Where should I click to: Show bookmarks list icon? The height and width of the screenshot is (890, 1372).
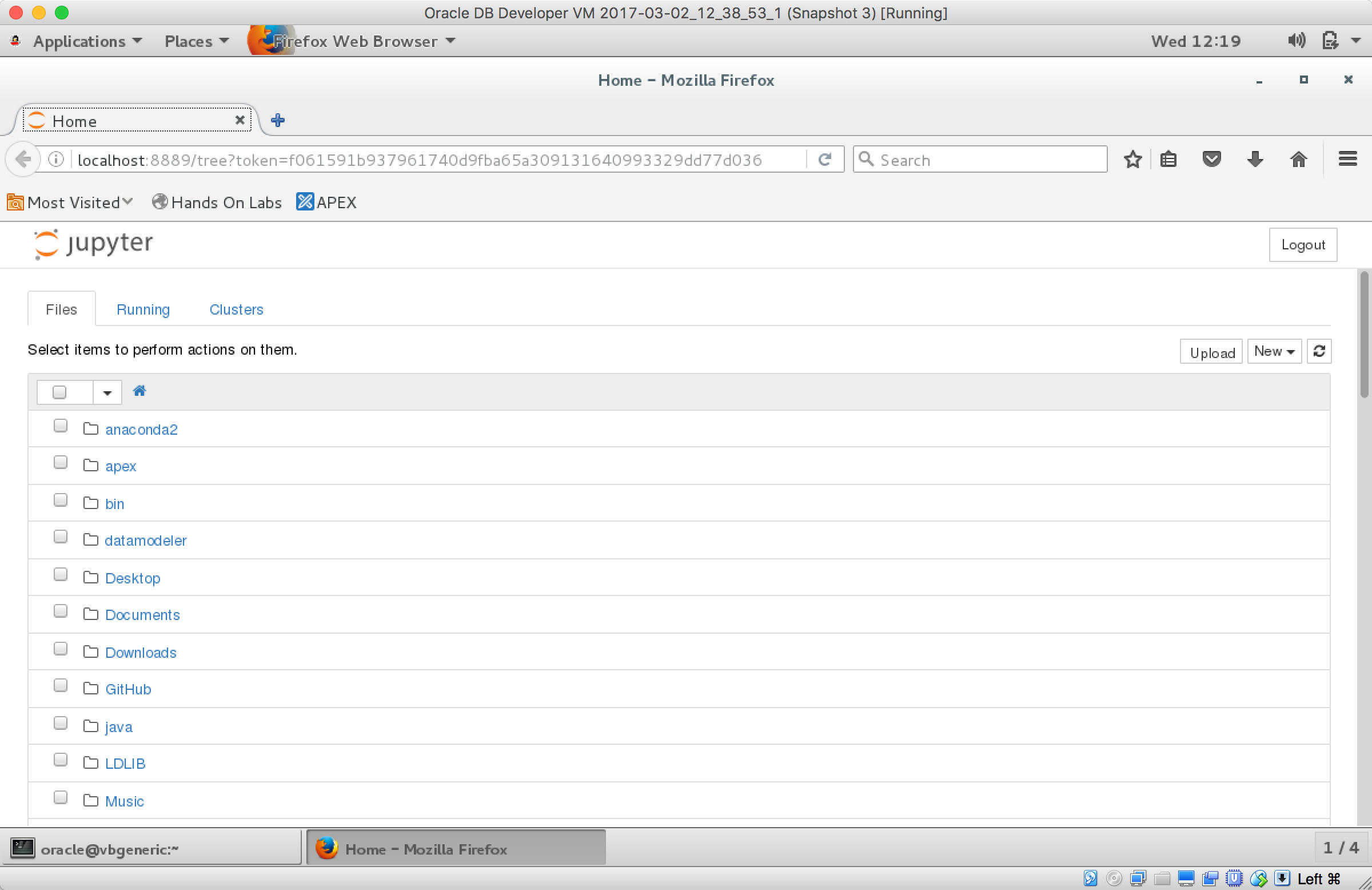point(1168,159)
